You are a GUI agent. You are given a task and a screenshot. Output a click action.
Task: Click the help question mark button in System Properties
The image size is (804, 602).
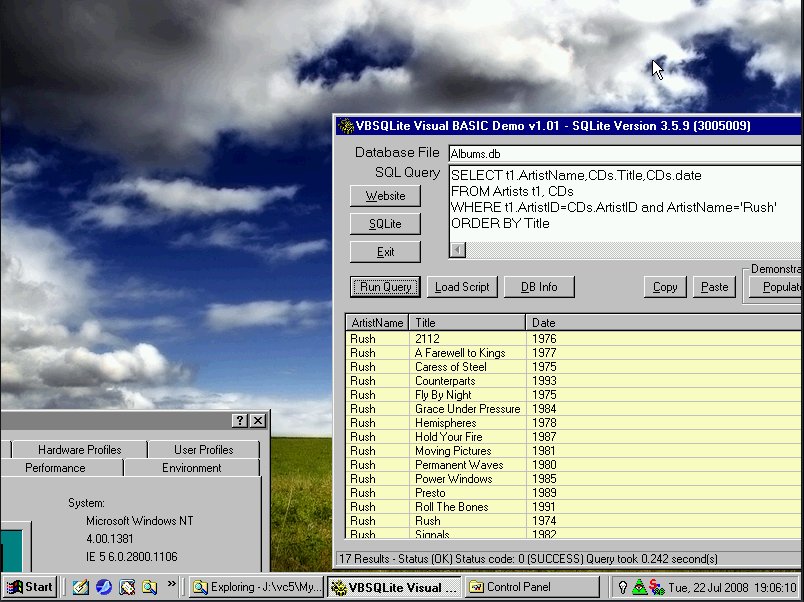tap(239, 421)
